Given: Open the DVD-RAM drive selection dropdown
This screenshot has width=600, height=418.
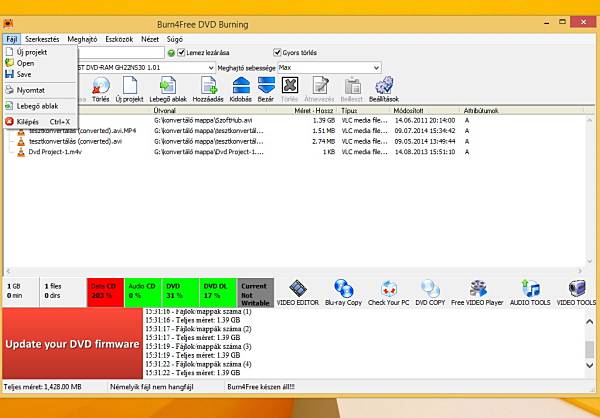Looking at the screenshot, I should 211,68.
